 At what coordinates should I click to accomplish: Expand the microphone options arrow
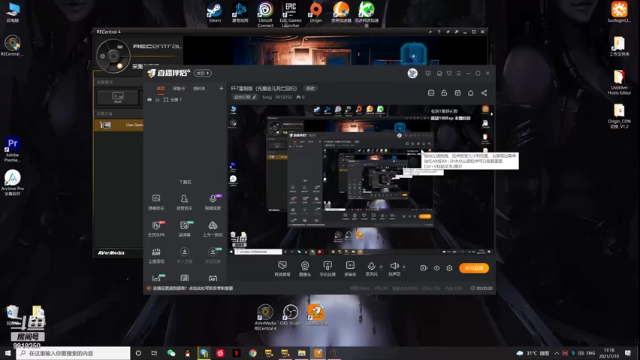point(381,267)
